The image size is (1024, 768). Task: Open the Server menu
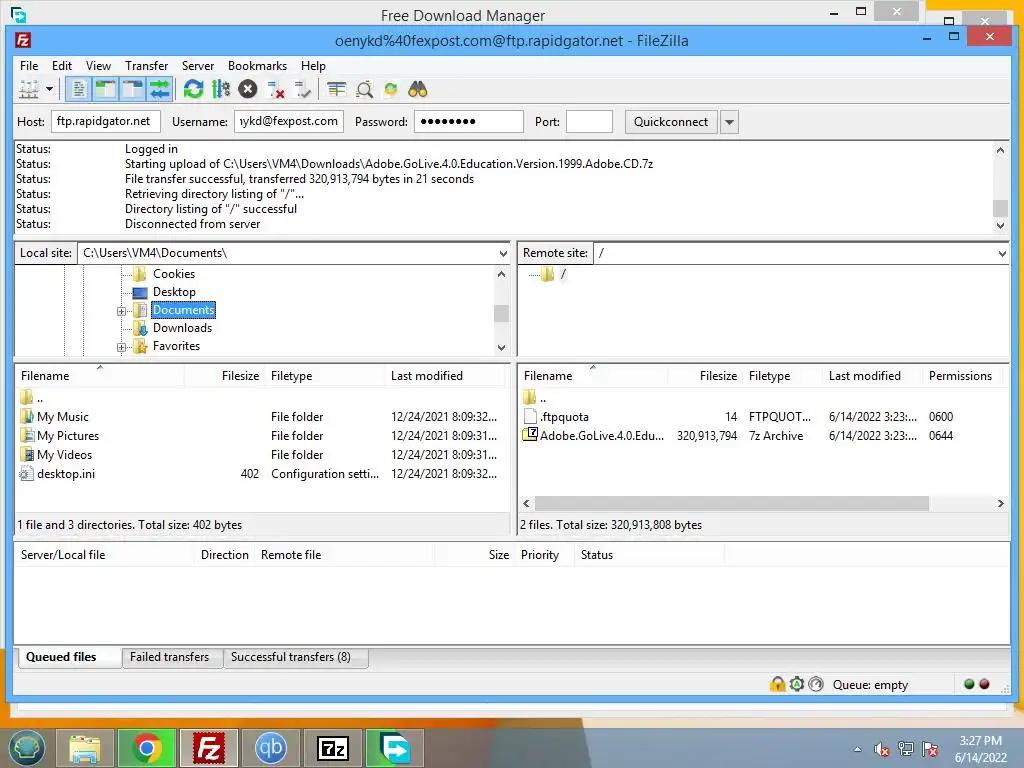coord(198,66)
